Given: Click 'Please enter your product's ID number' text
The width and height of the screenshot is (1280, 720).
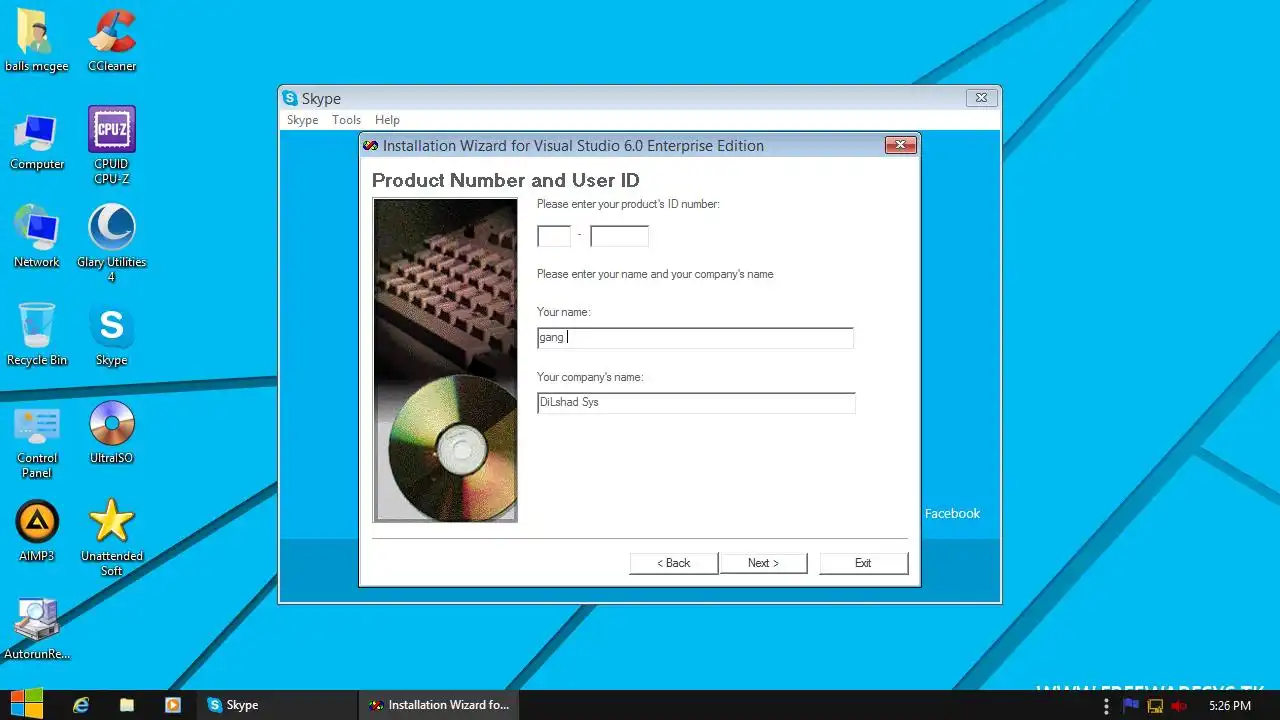Looking at the screenshot, I should (628, 204).
